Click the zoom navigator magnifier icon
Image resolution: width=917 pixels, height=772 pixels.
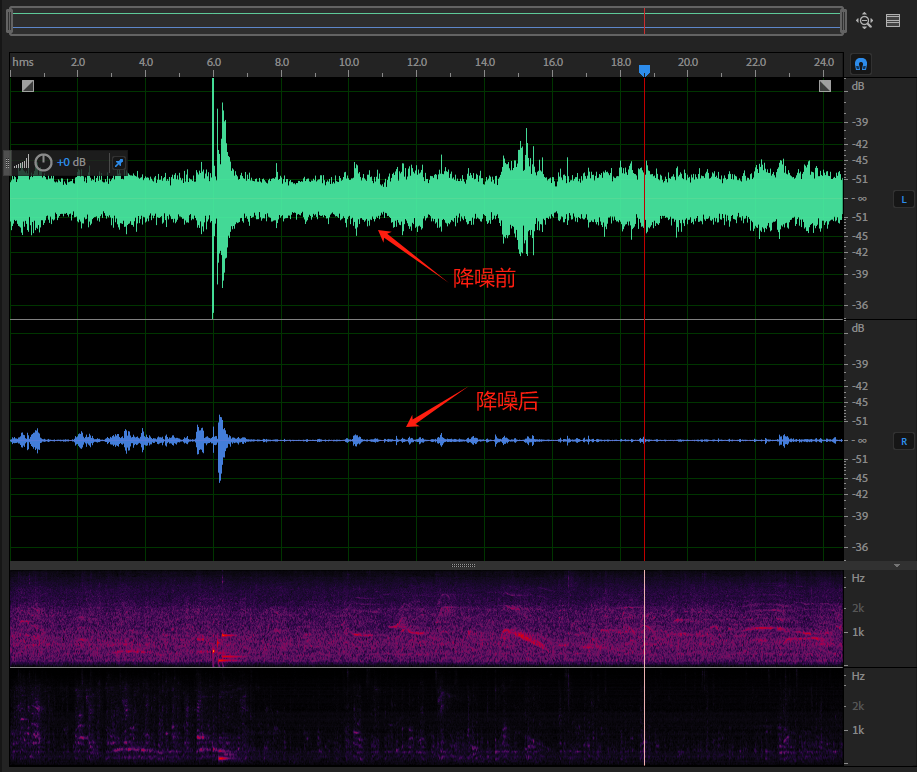click(x=865, y=20)
